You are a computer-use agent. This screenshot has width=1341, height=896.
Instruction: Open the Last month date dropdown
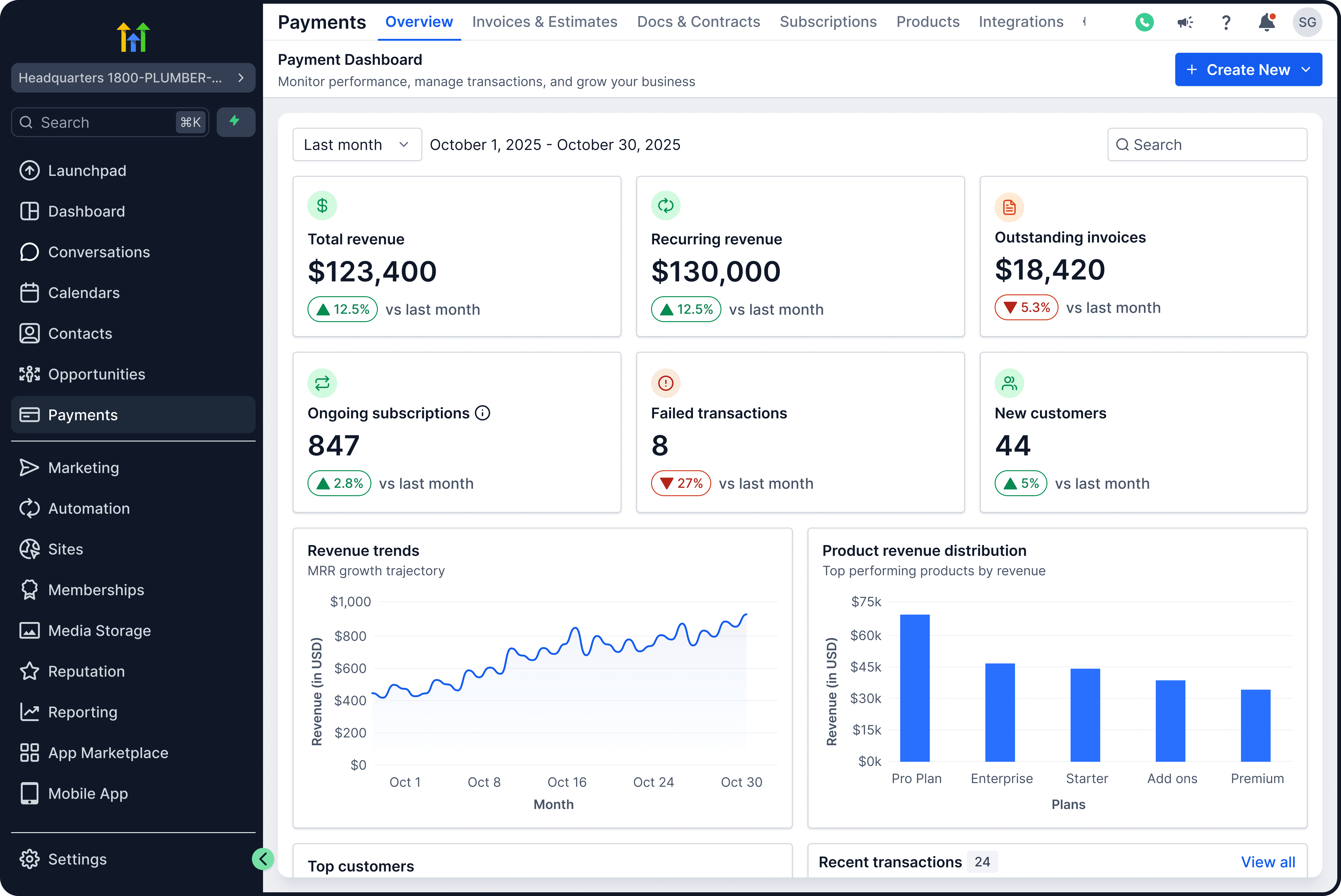pos(357,145)
